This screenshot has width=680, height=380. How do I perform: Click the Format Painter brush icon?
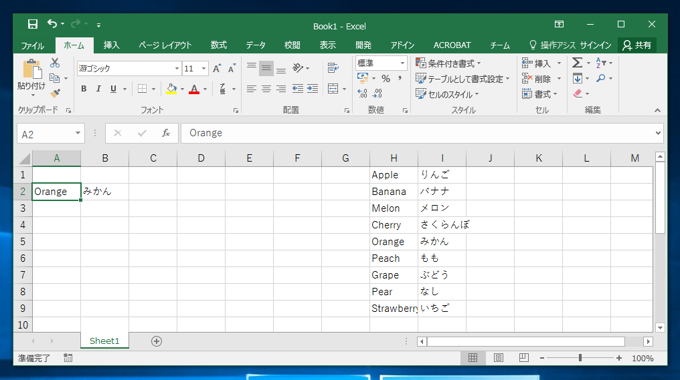point(55,93)
